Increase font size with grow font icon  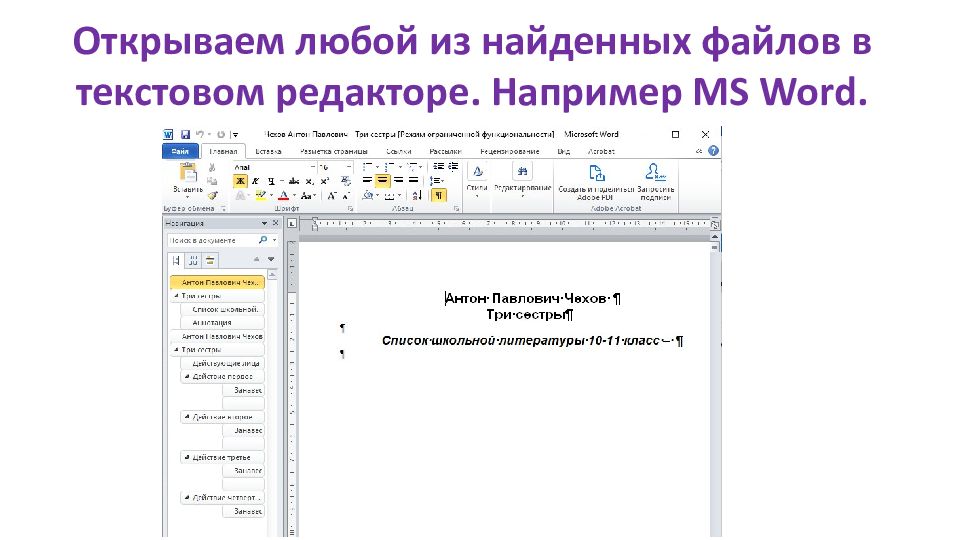point(331,196)
